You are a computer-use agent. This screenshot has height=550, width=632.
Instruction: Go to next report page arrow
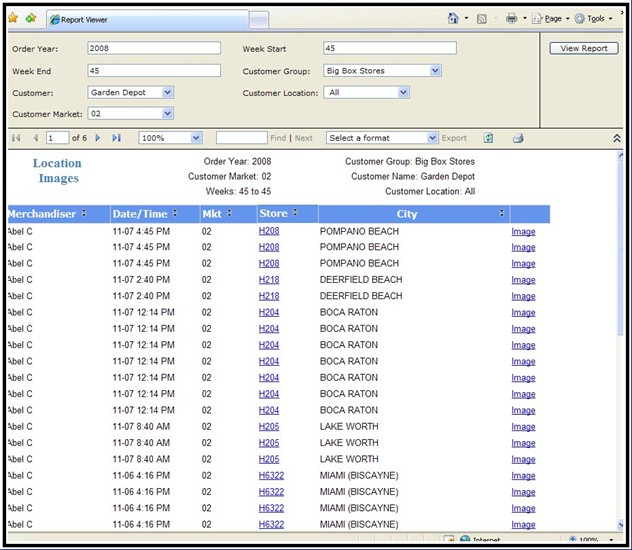98,138
